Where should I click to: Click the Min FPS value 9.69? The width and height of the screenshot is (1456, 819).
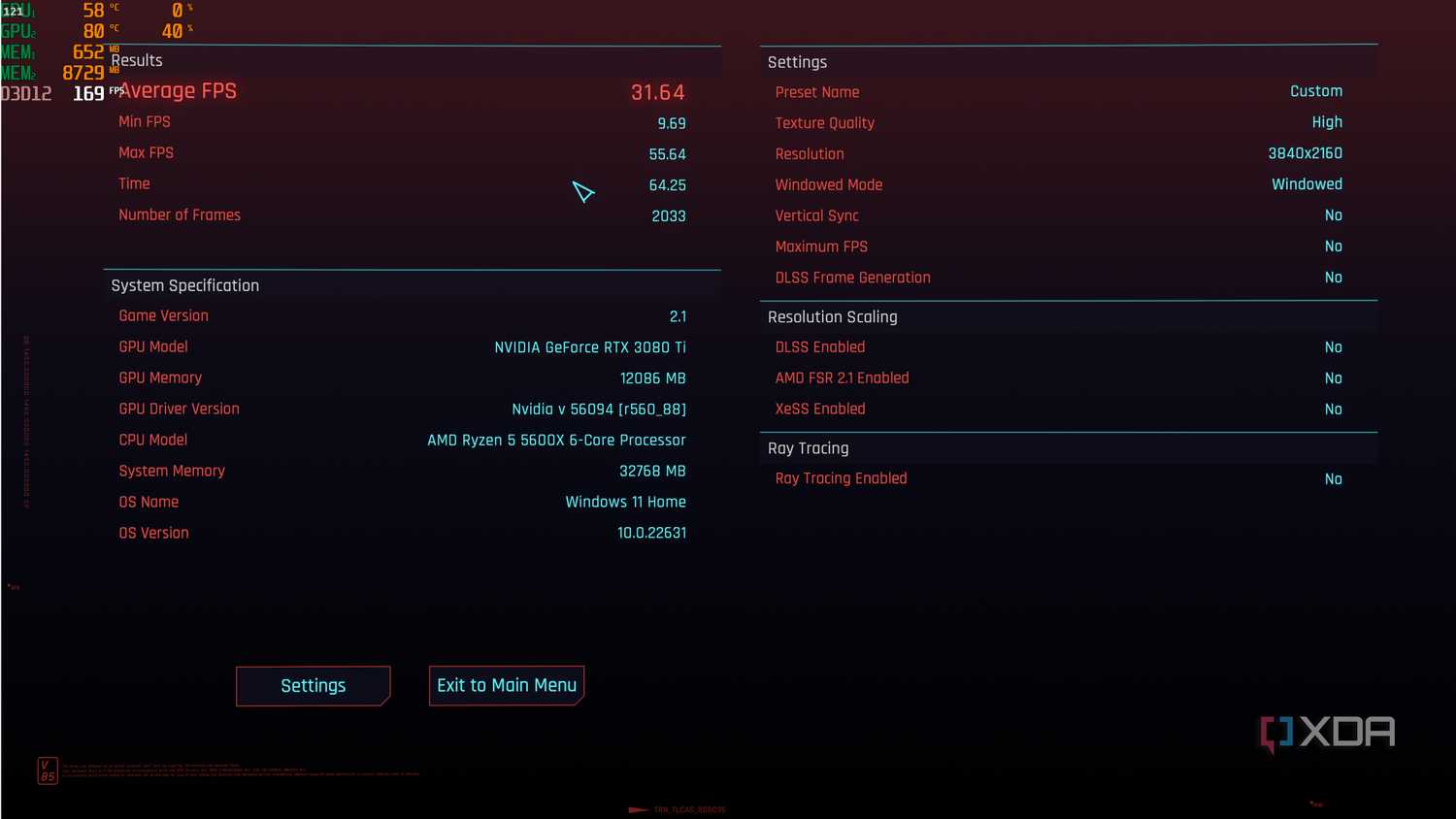[672, 123]
